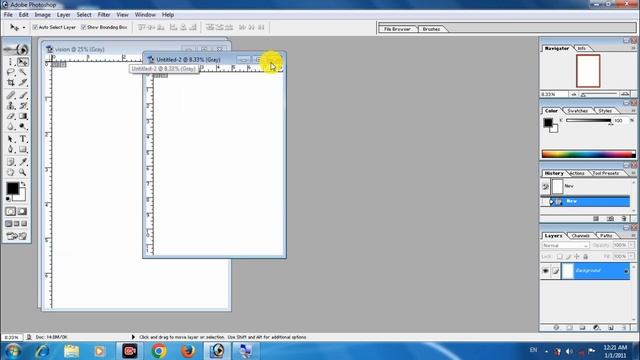The image size is (640, 360).
Task: Open the Image menu
Action: click(x=42, y=15)
